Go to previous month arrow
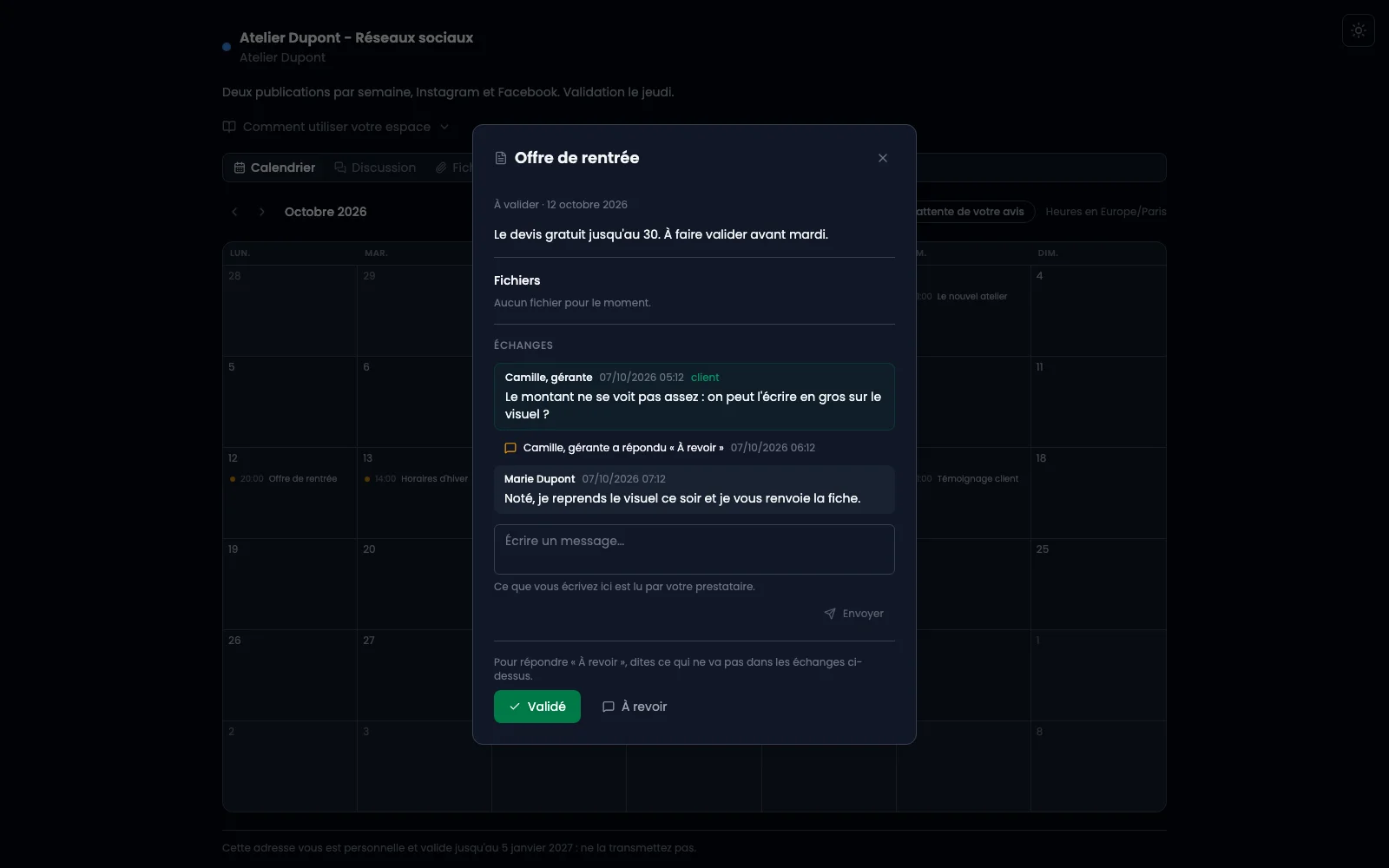The height and width of the screenshot is (868, 1389). (234, 212)
